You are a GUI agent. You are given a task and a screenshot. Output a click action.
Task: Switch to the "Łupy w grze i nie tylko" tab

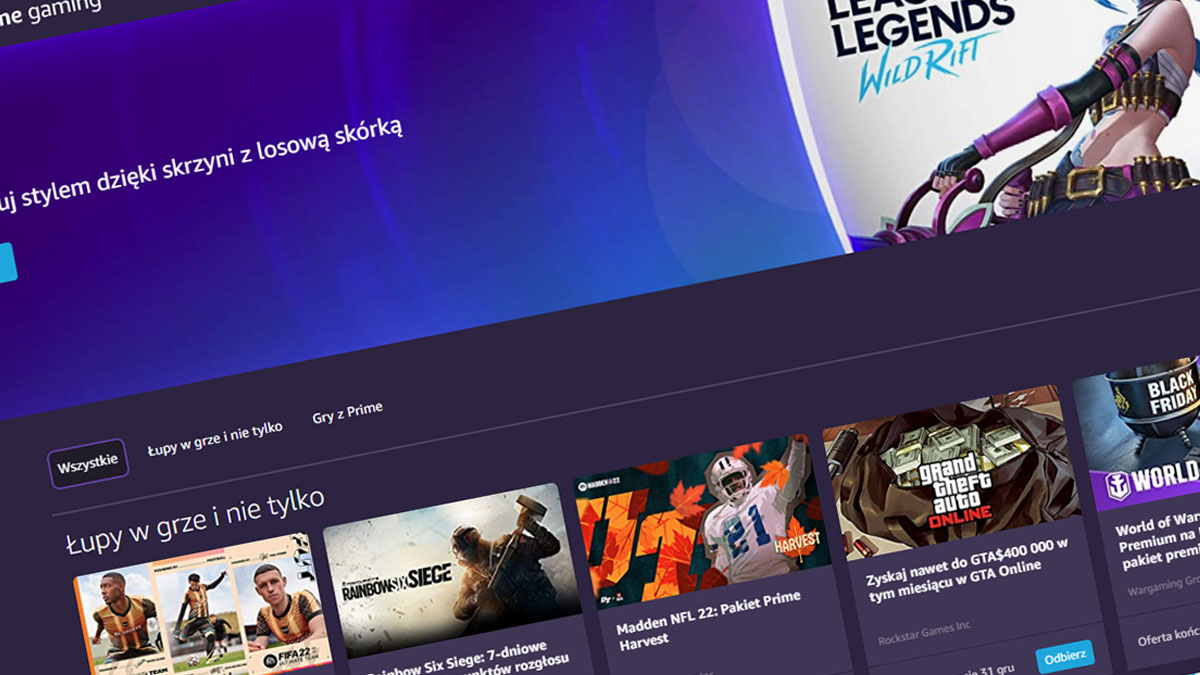[215, 439]
